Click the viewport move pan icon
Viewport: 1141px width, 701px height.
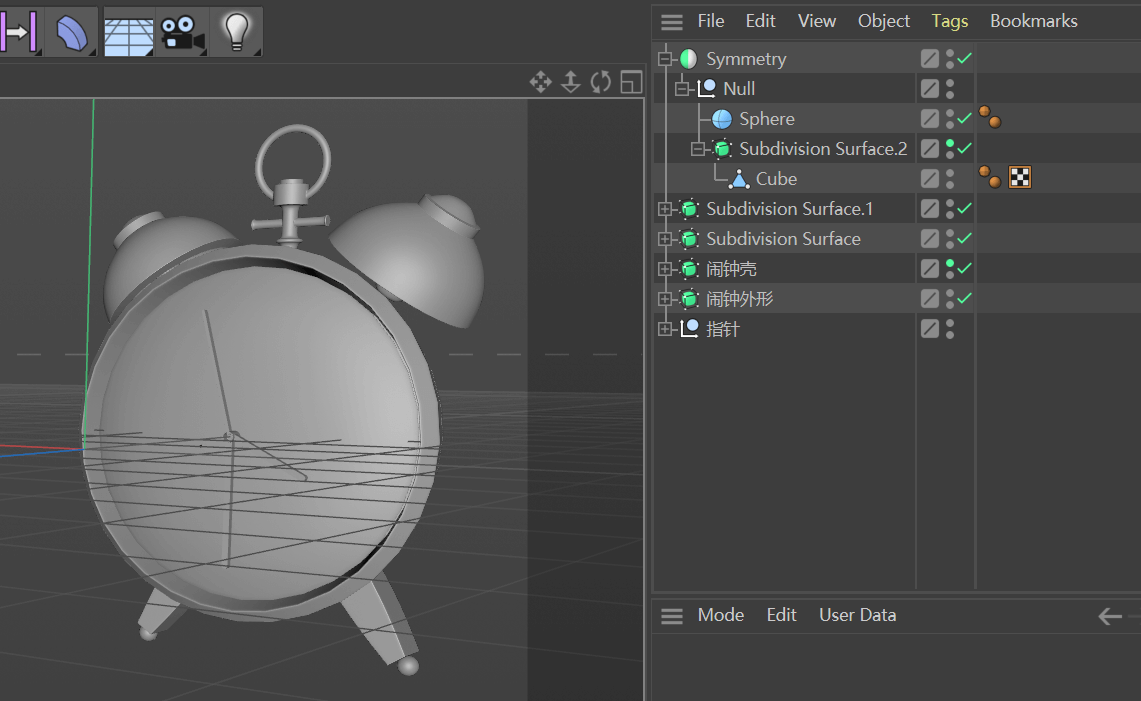pos(541,82)
